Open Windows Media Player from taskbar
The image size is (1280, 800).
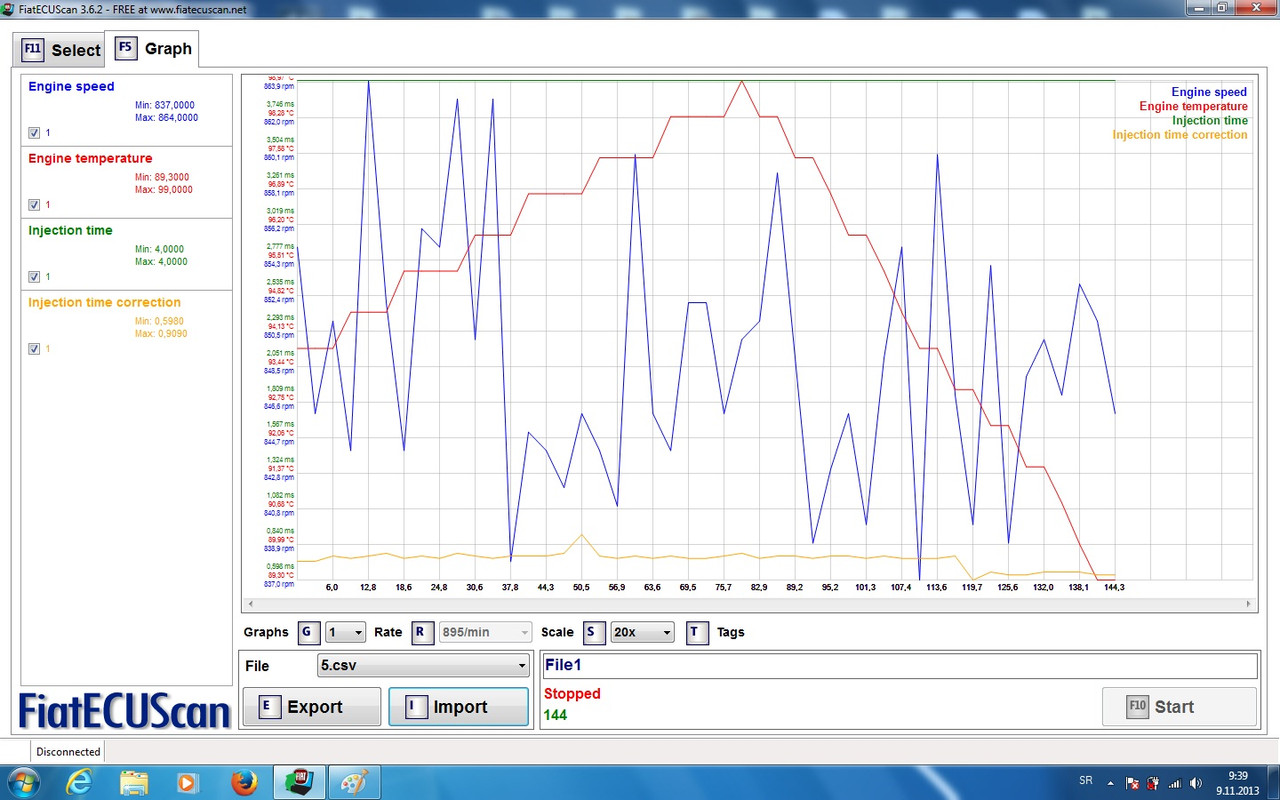coord(188,781)
